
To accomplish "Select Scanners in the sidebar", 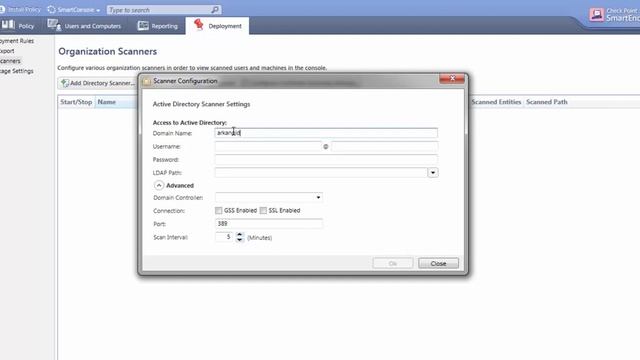I will 10,61.
